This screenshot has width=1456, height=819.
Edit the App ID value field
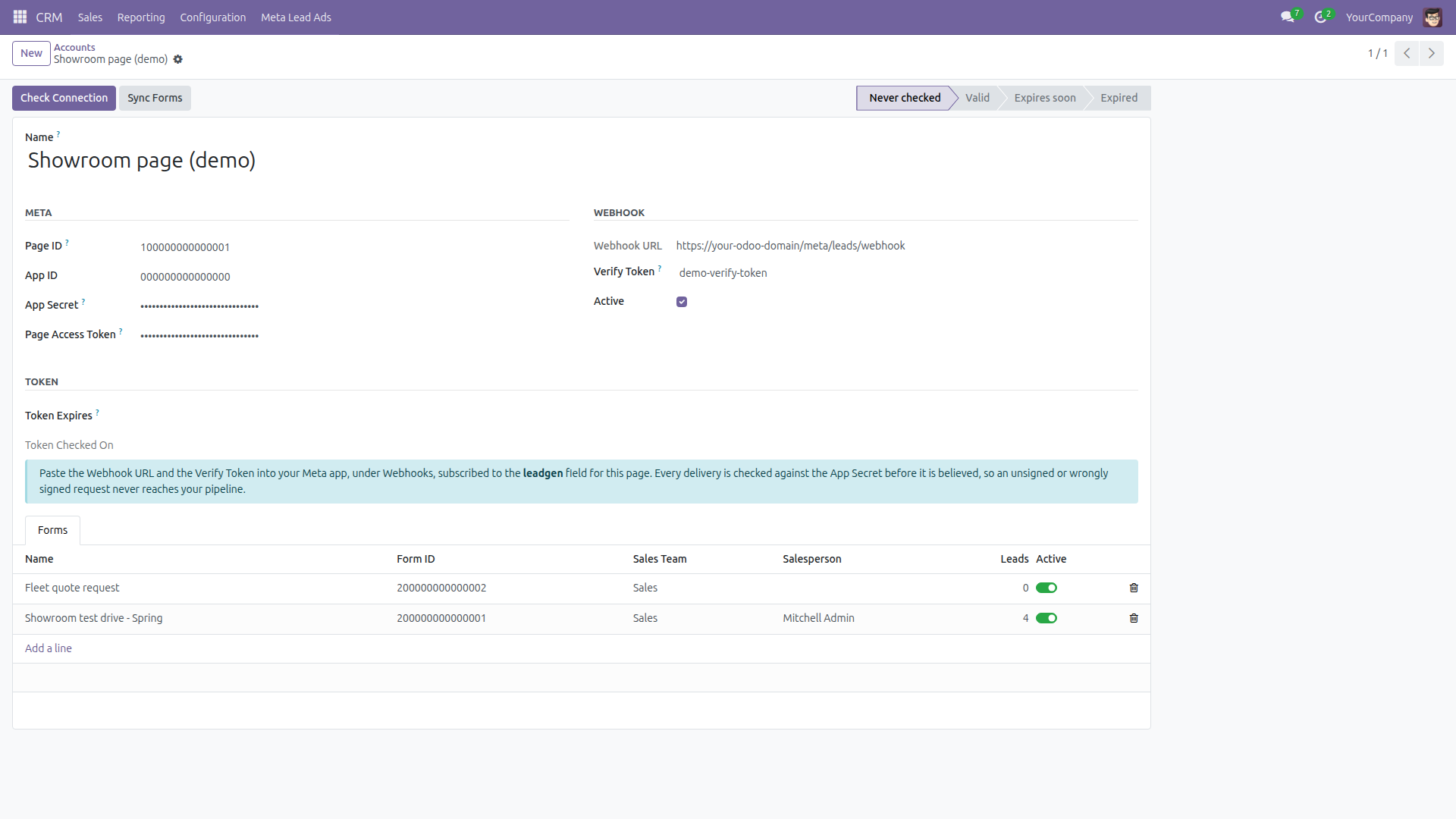[x=354, y=277]
